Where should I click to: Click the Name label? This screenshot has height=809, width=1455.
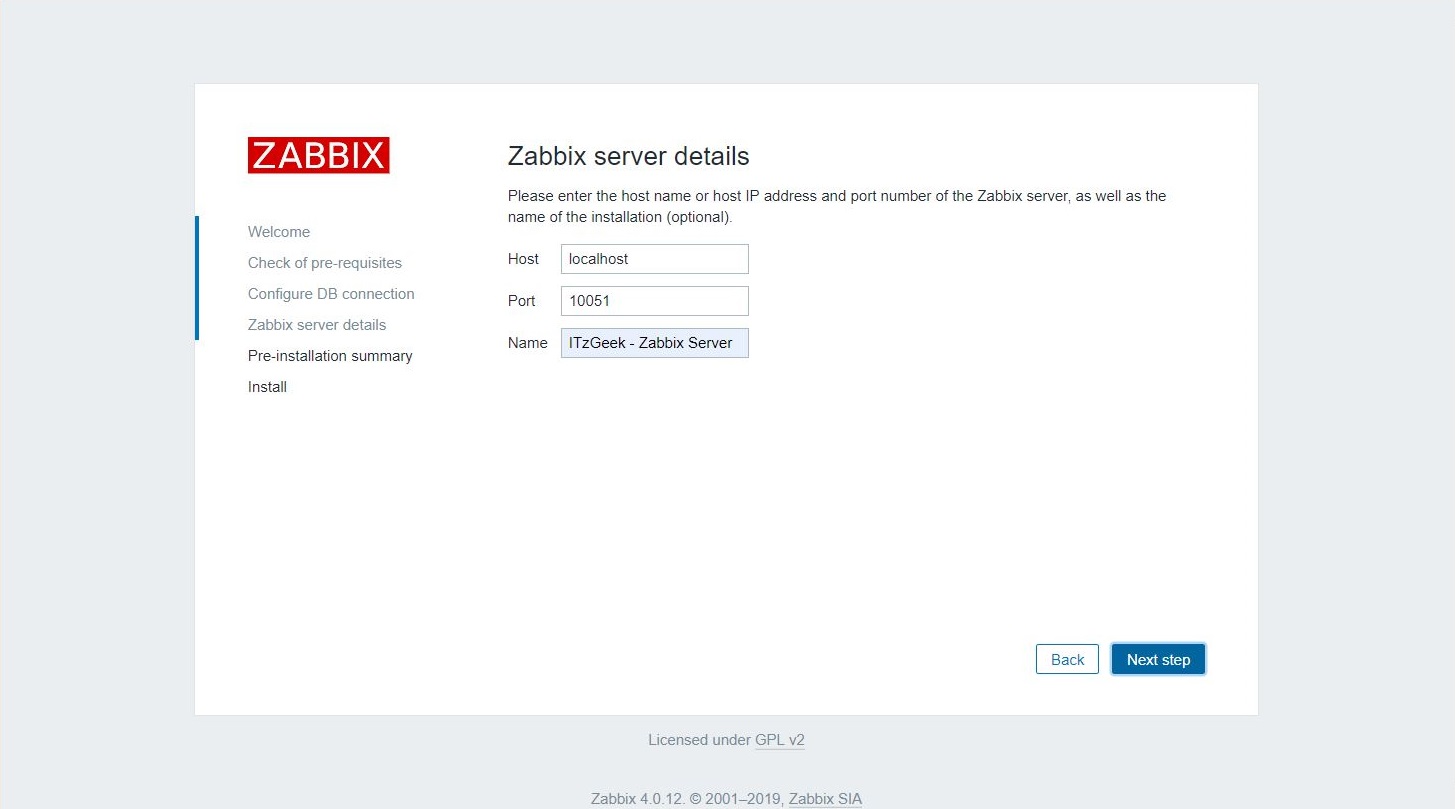pyautogui.click(x=527, y=343)
